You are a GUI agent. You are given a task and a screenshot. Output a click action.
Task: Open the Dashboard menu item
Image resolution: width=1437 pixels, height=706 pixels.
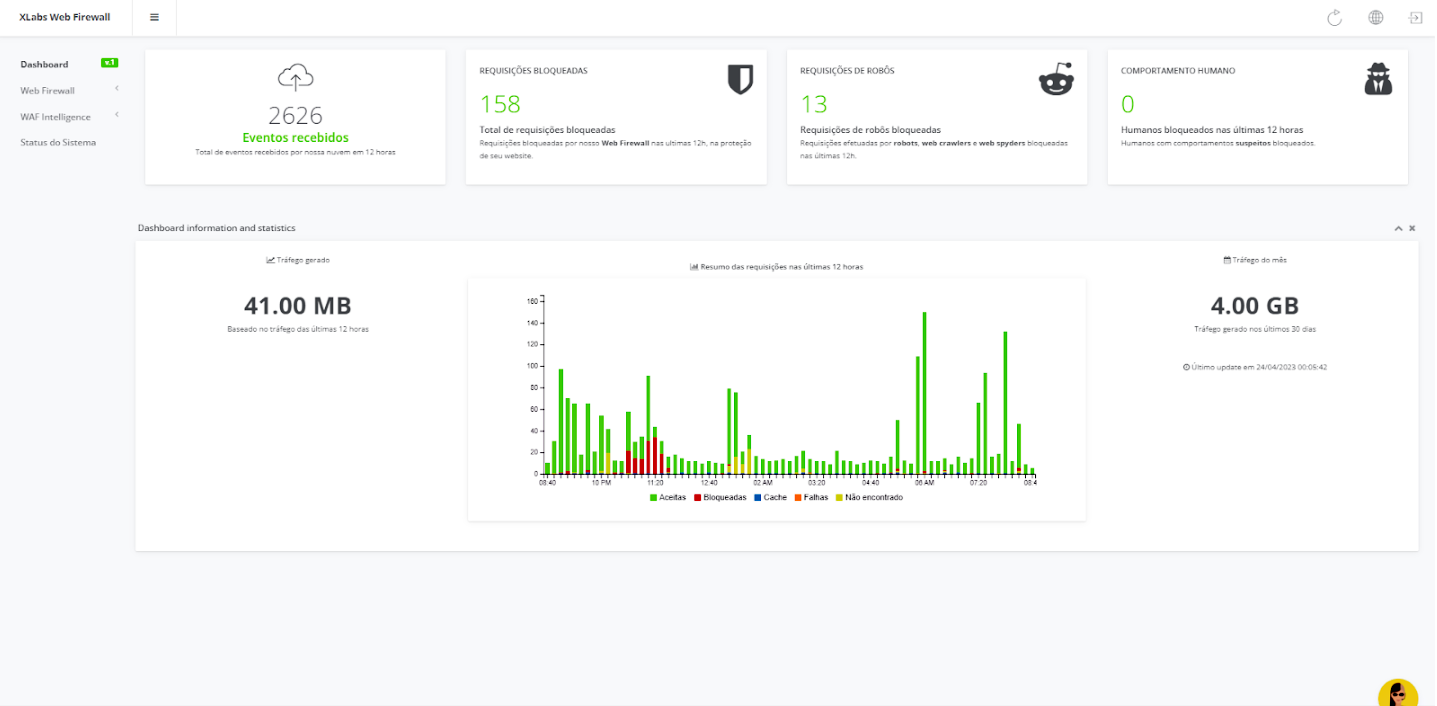42,63
